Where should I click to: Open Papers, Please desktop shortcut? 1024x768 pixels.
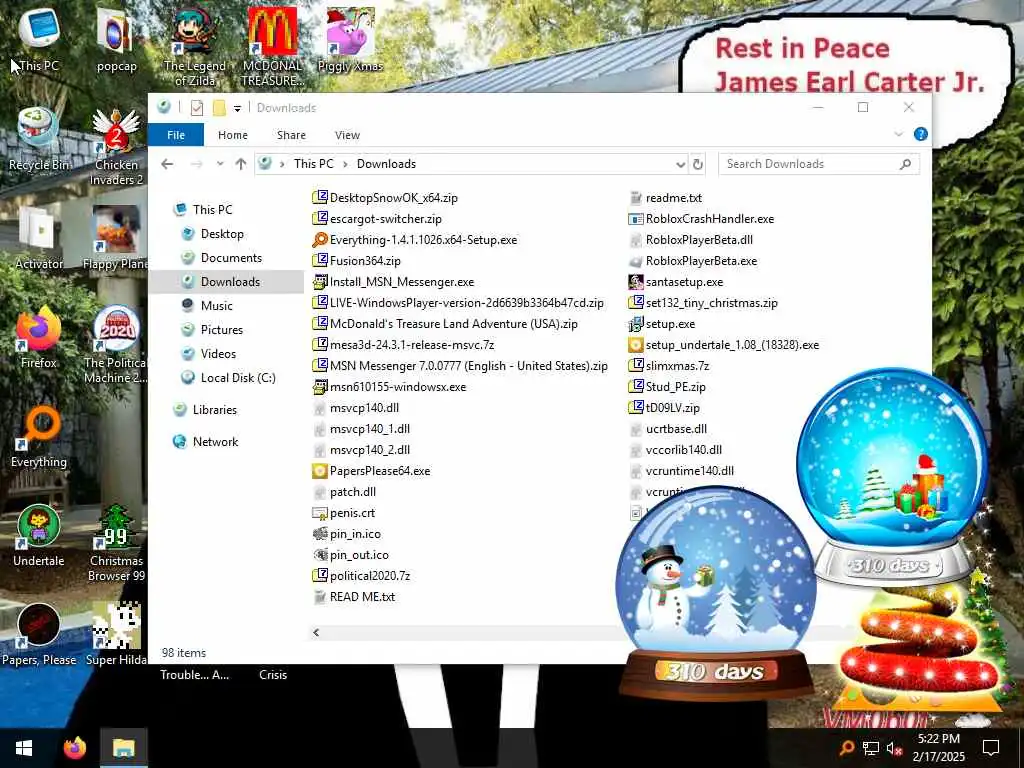pyautogui.click(x=39, y=635)
